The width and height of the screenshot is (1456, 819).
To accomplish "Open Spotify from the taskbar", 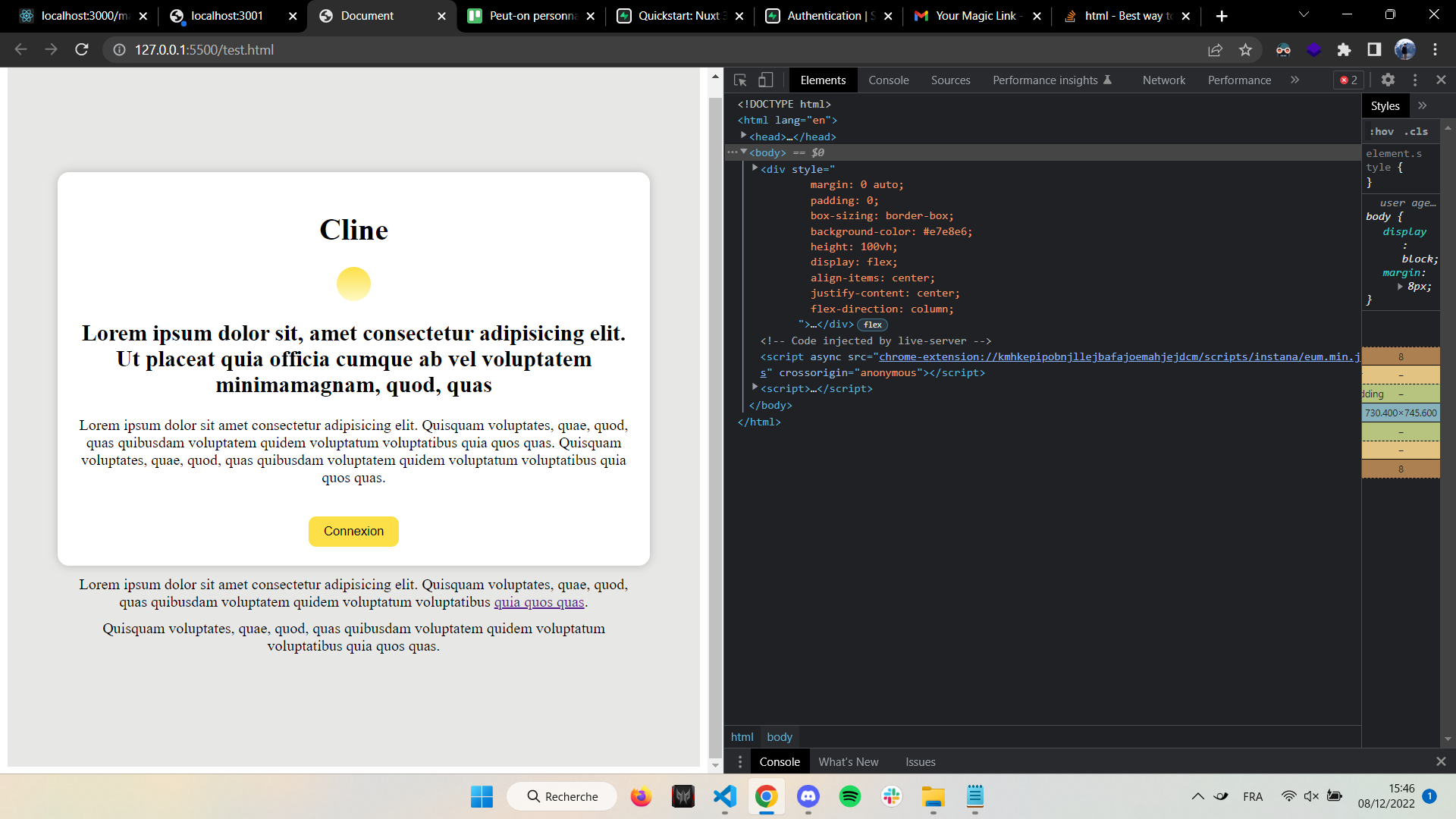I will coord(850,796).
